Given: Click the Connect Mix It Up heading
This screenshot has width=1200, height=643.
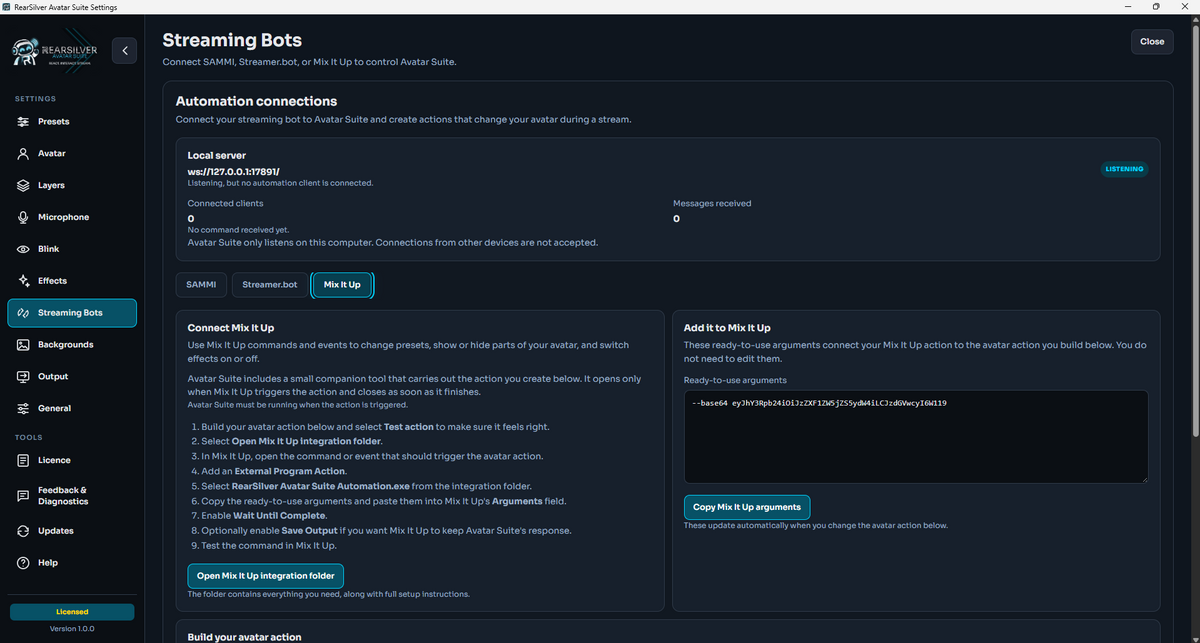Looking at the screenshot, I should (x=231, y=327).
